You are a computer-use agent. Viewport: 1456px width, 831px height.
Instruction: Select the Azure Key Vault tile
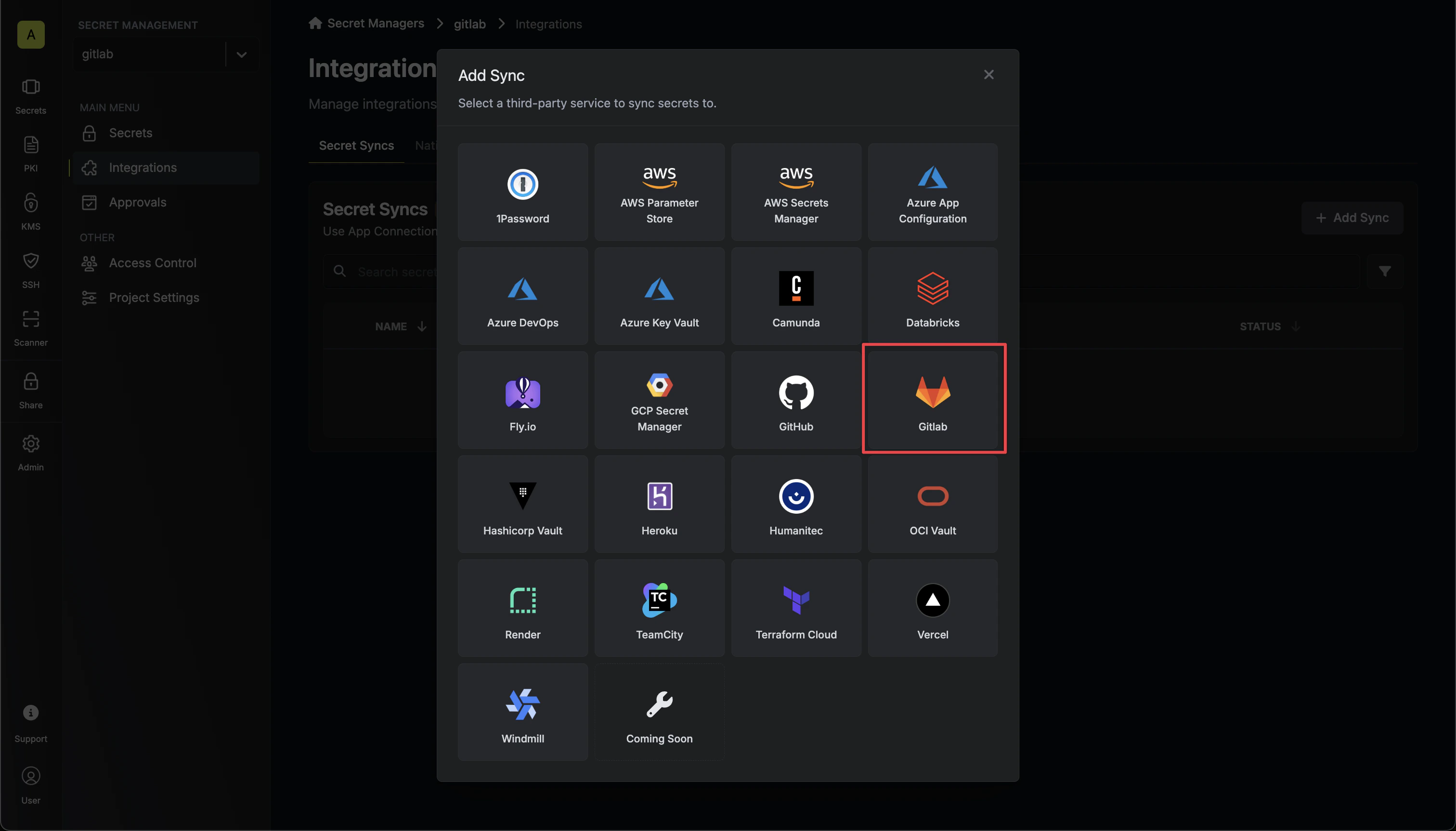pos(659,296)
